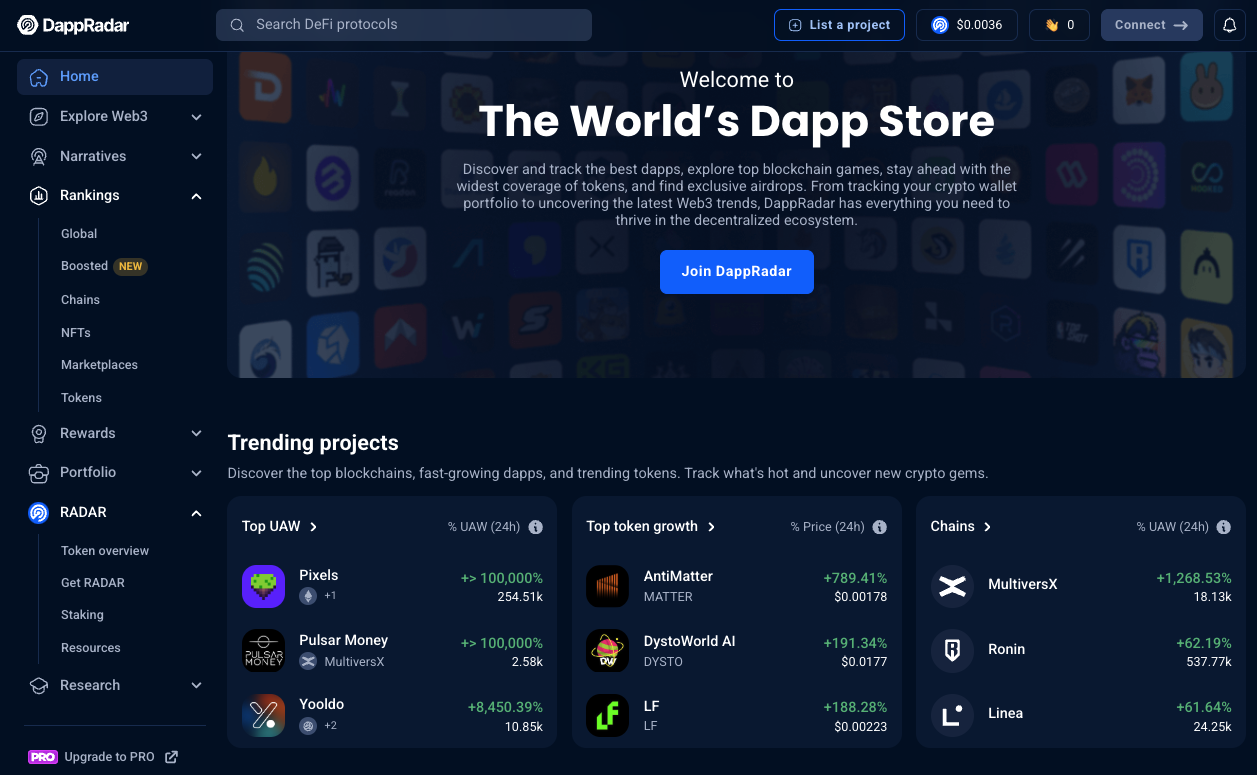Click the Ronin chain icon
The image size is (1257, 775).
[x=952, y=650]
